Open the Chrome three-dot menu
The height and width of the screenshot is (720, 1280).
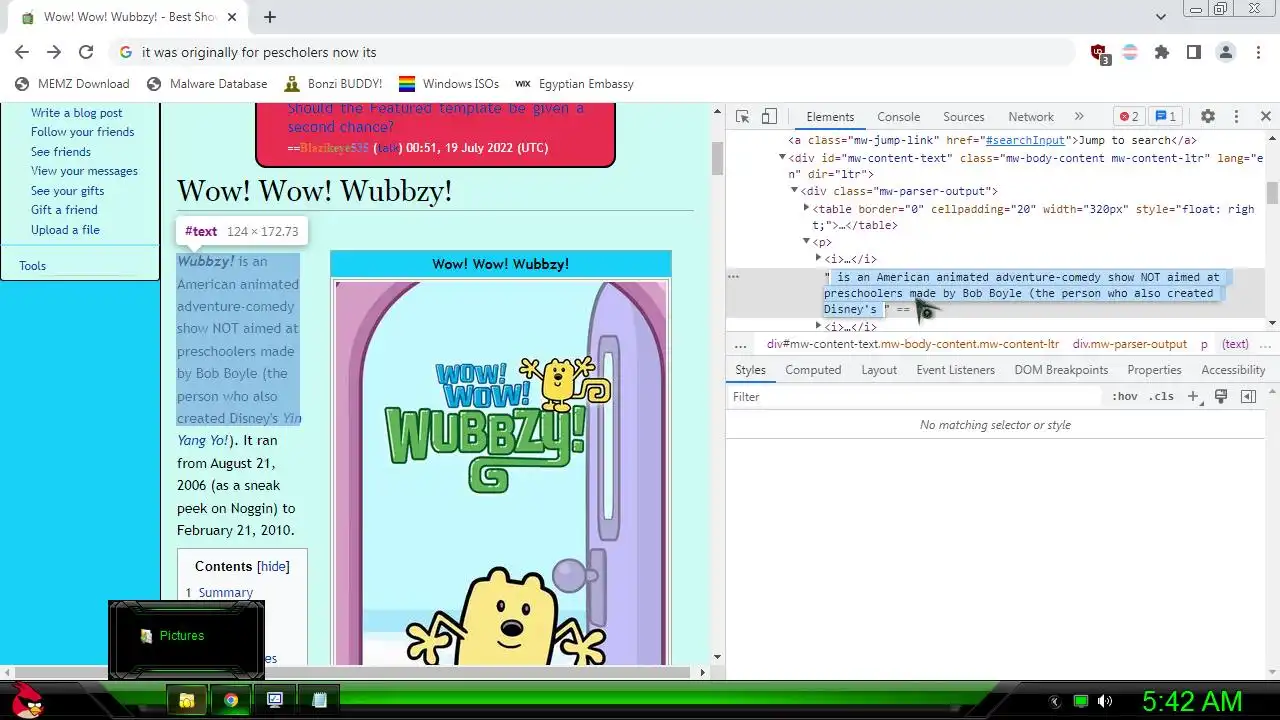point(1258,52)
